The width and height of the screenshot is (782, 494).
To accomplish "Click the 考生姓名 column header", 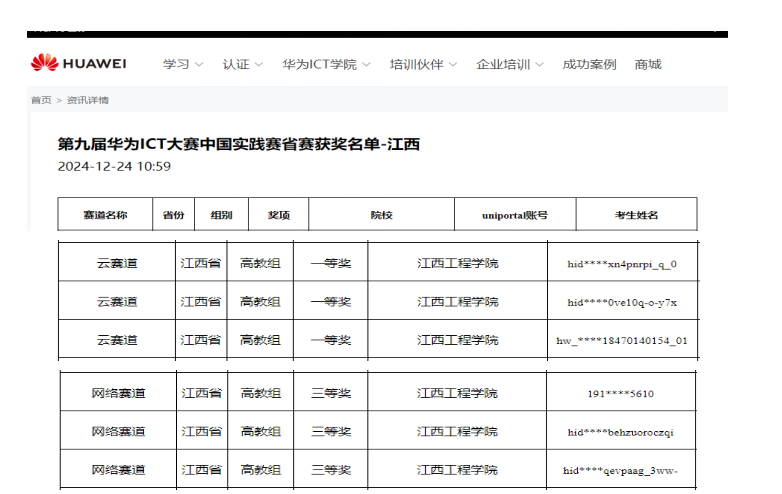I will pos(636,215).
